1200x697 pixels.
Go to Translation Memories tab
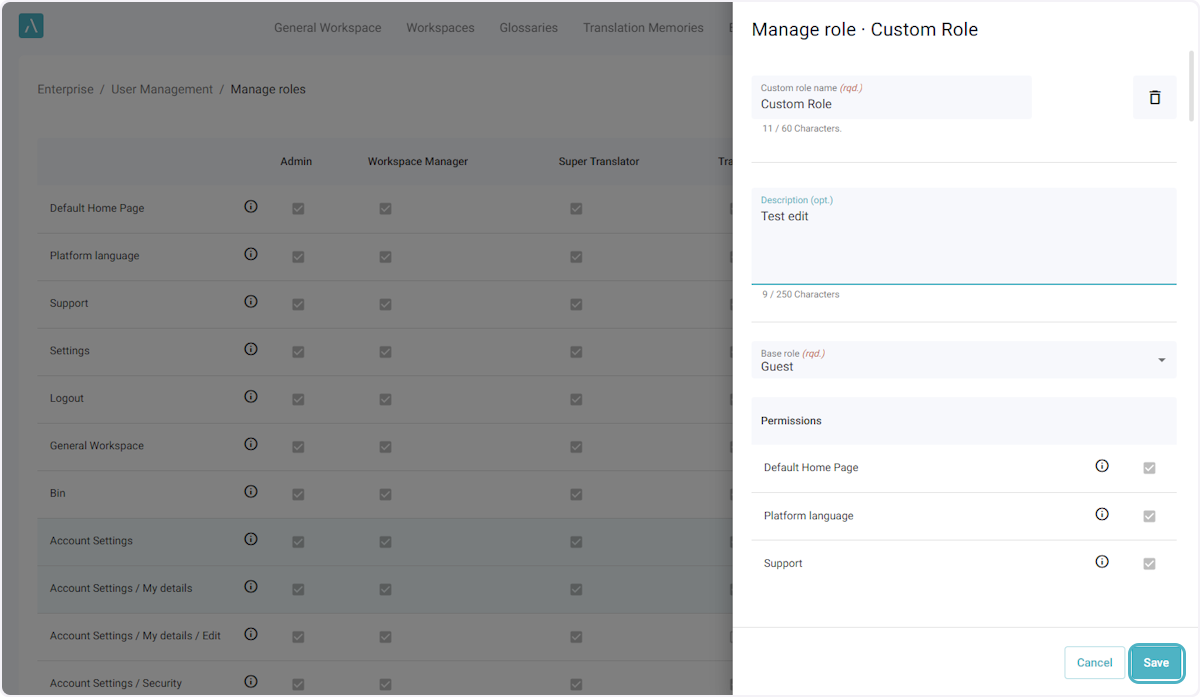[643, 28]
